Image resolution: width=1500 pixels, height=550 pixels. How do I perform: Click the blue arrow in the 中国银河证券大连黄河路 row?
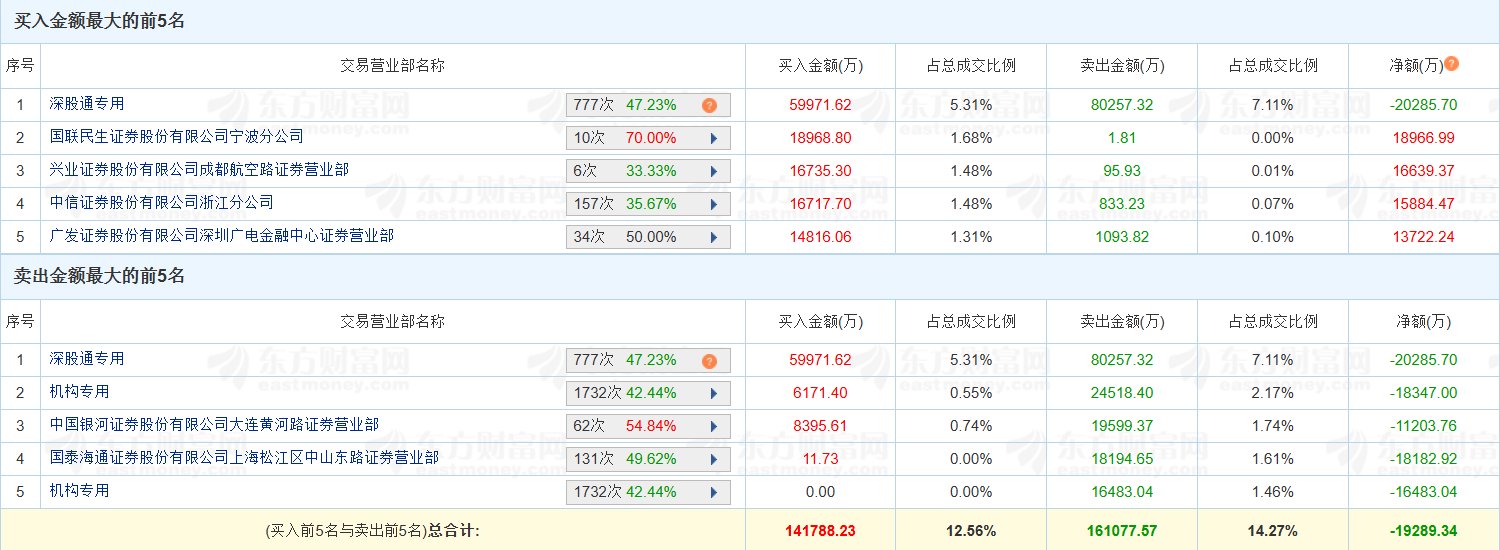click(714, 427)
